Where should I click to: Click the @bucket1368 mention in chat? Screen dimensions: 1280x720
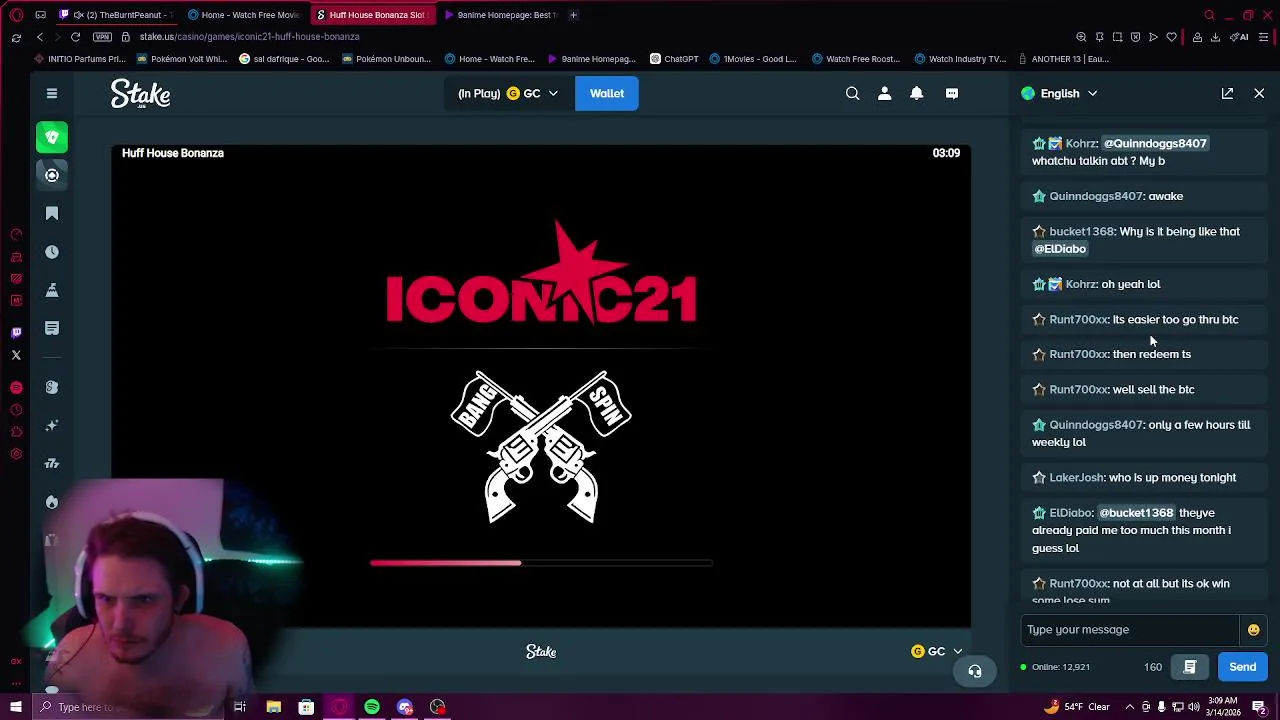point(1136,513)
